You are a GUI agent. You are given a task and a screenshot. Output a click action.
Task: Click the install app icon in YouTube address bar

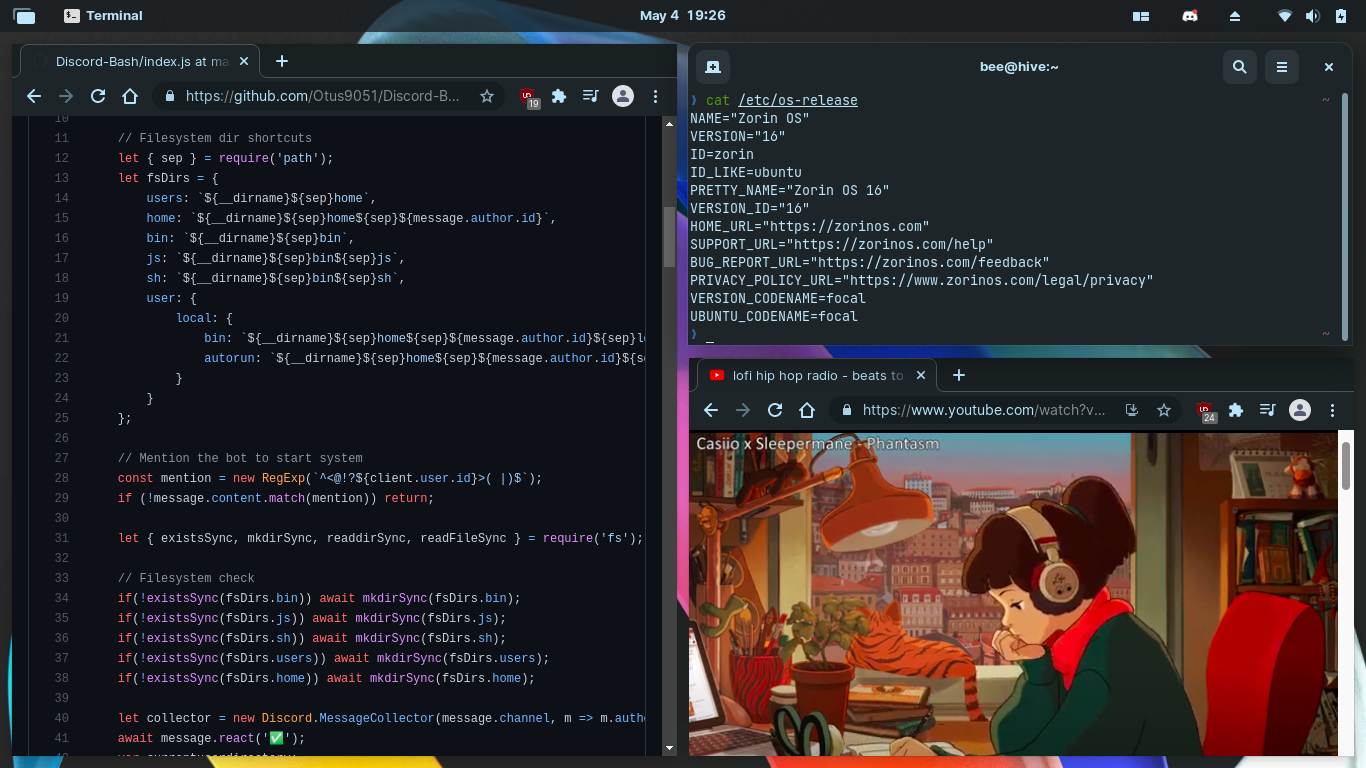click(x=1132, y=410)
